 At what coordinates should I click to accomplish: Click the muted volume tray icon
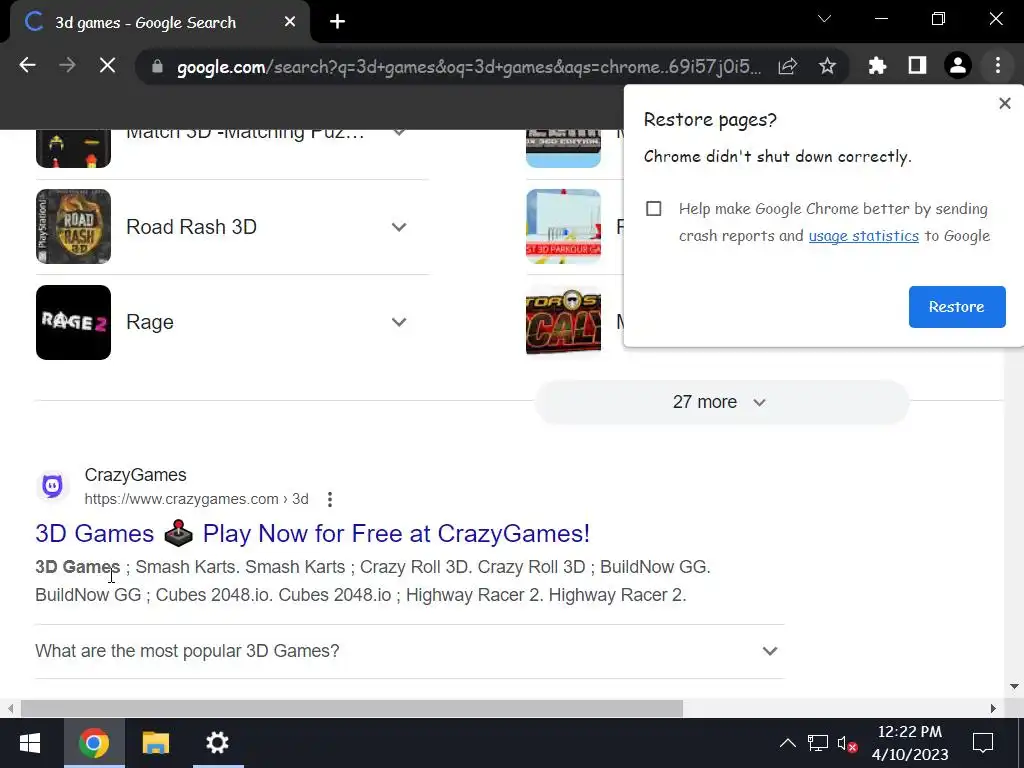pos(847,743)
